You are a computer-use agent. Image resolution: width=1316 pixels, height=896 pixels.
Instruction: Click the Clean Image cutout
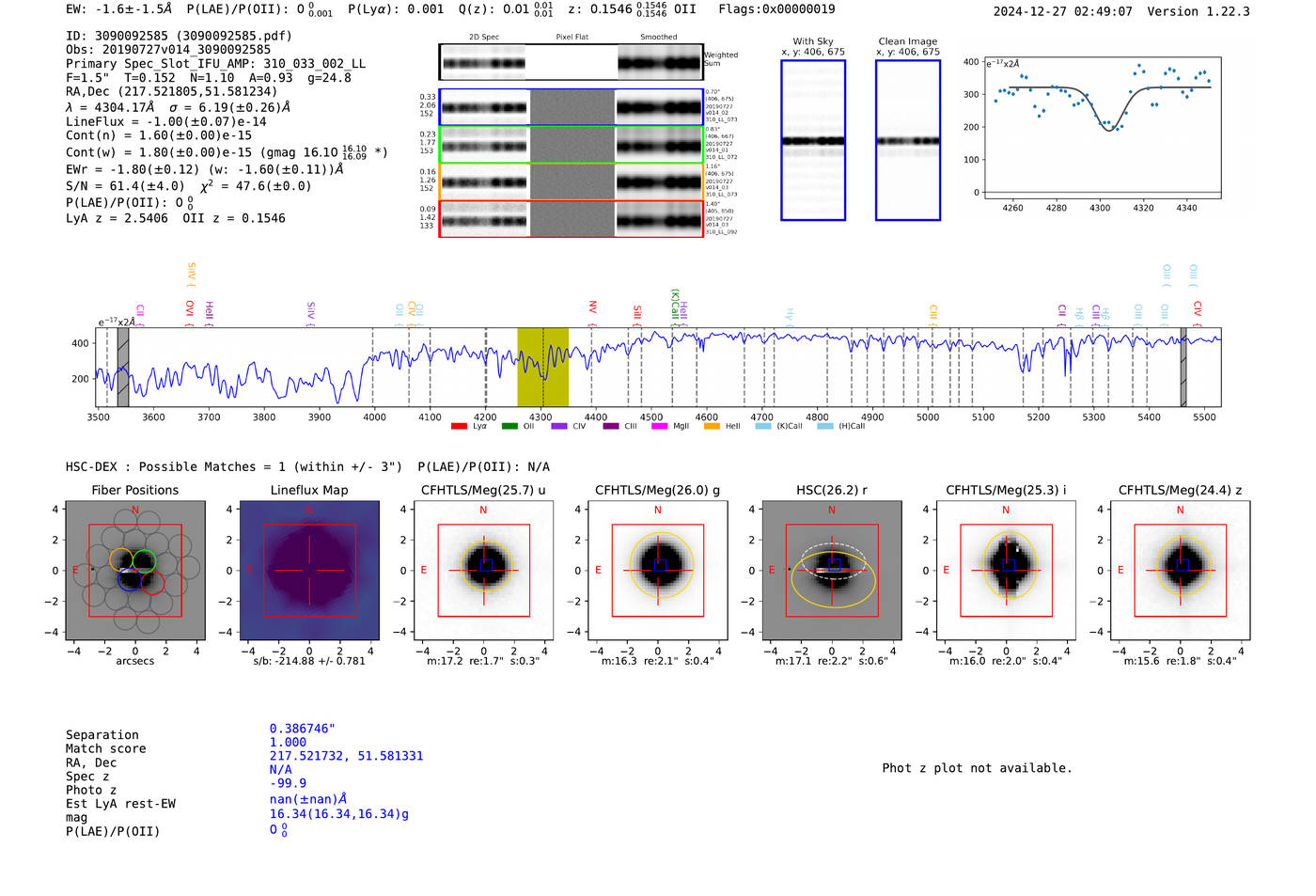[908, 140]
